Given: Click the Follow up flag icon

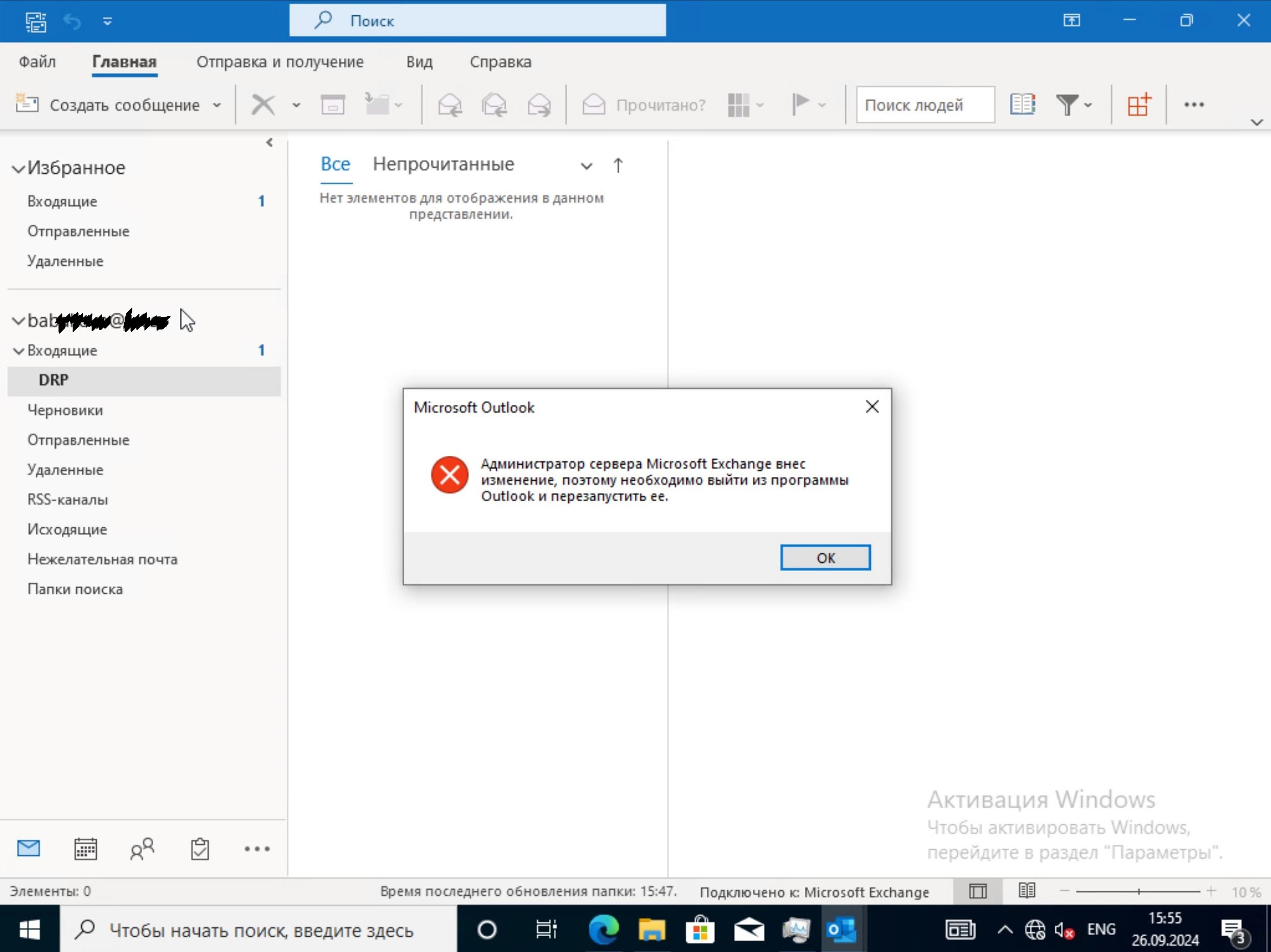Looking at the screenshot, I should 800,105.
